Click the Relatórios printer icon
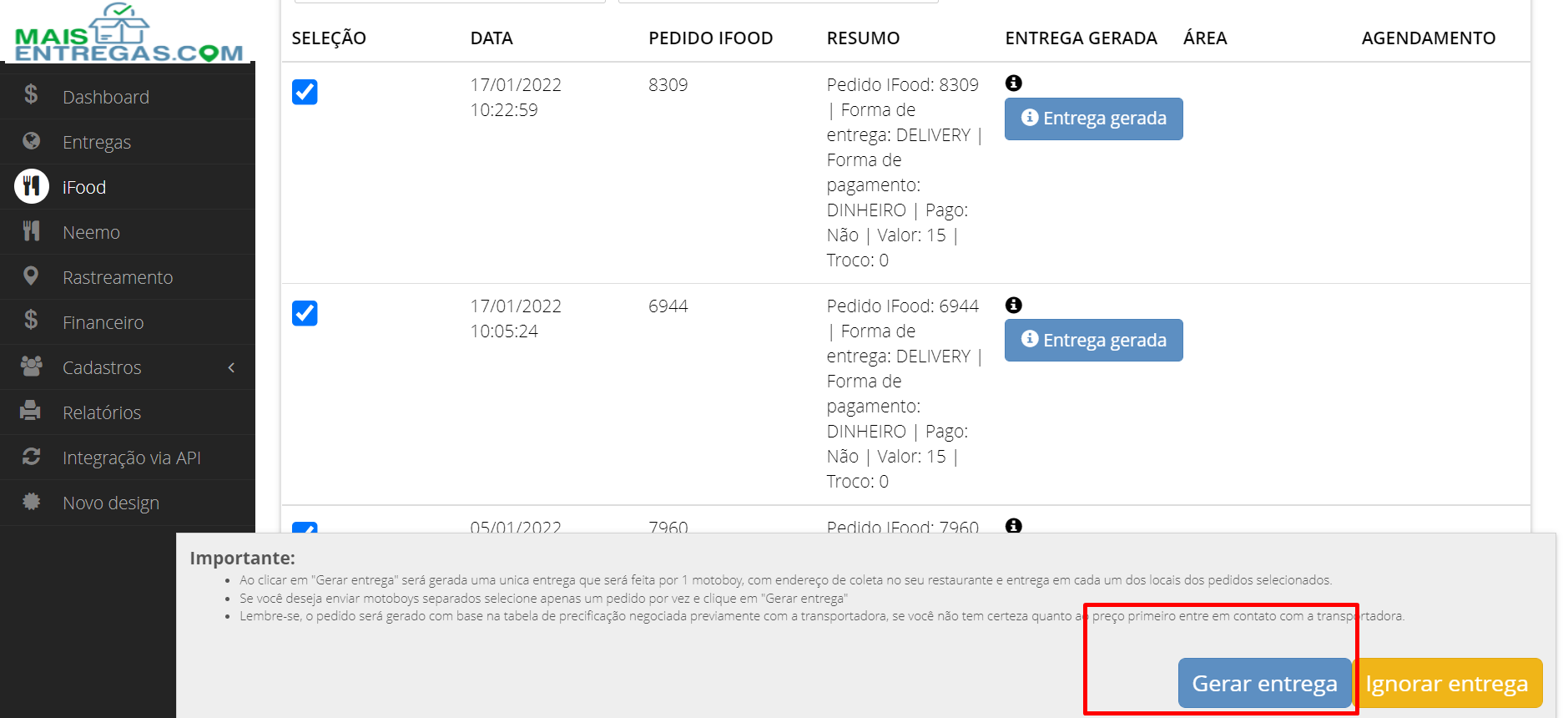 31,411
